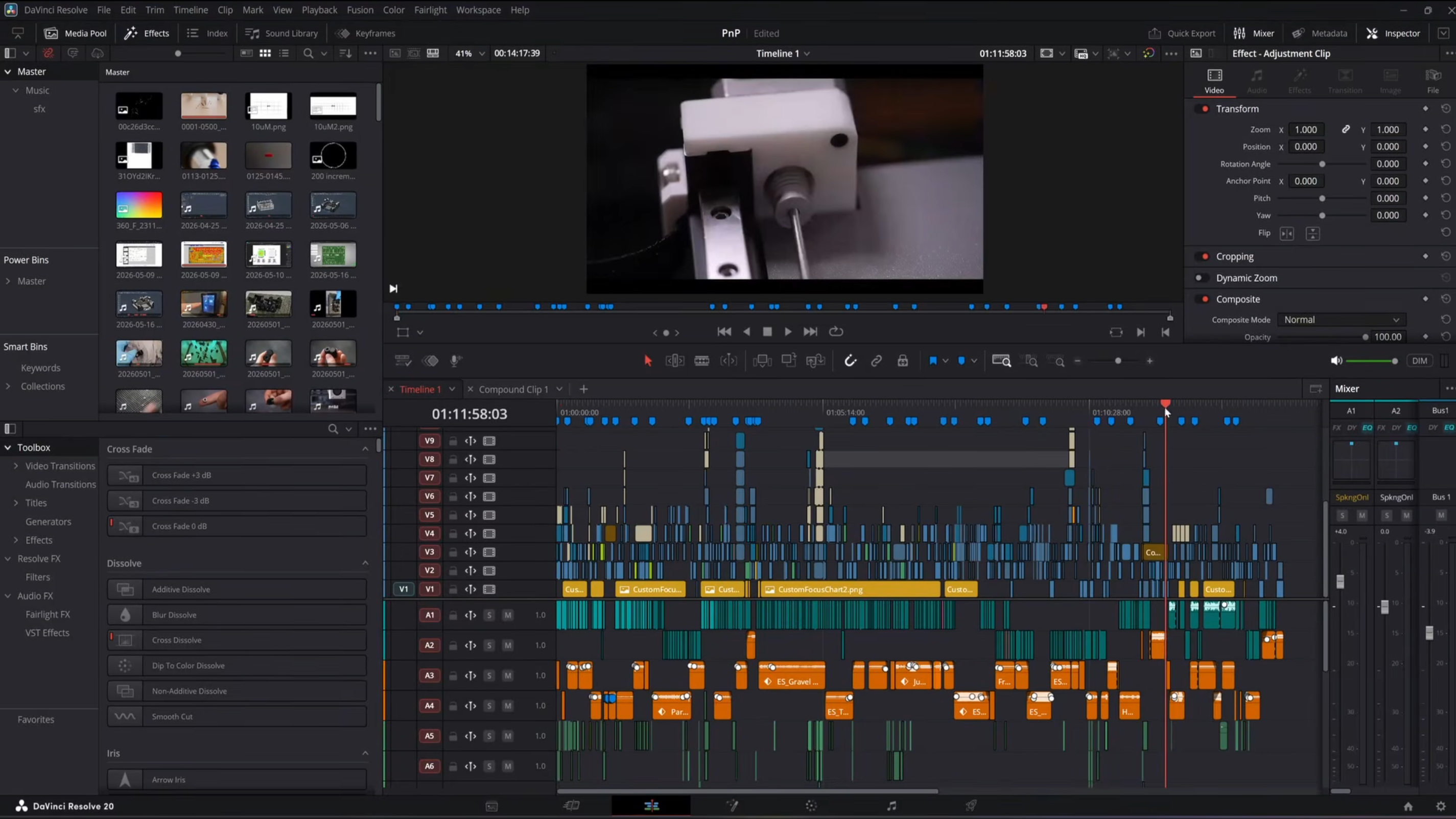Image resolution: width=1456 pixels, height=819 pixels.
Task: Solo audio track A3
Action: click(x=489, y=676)
